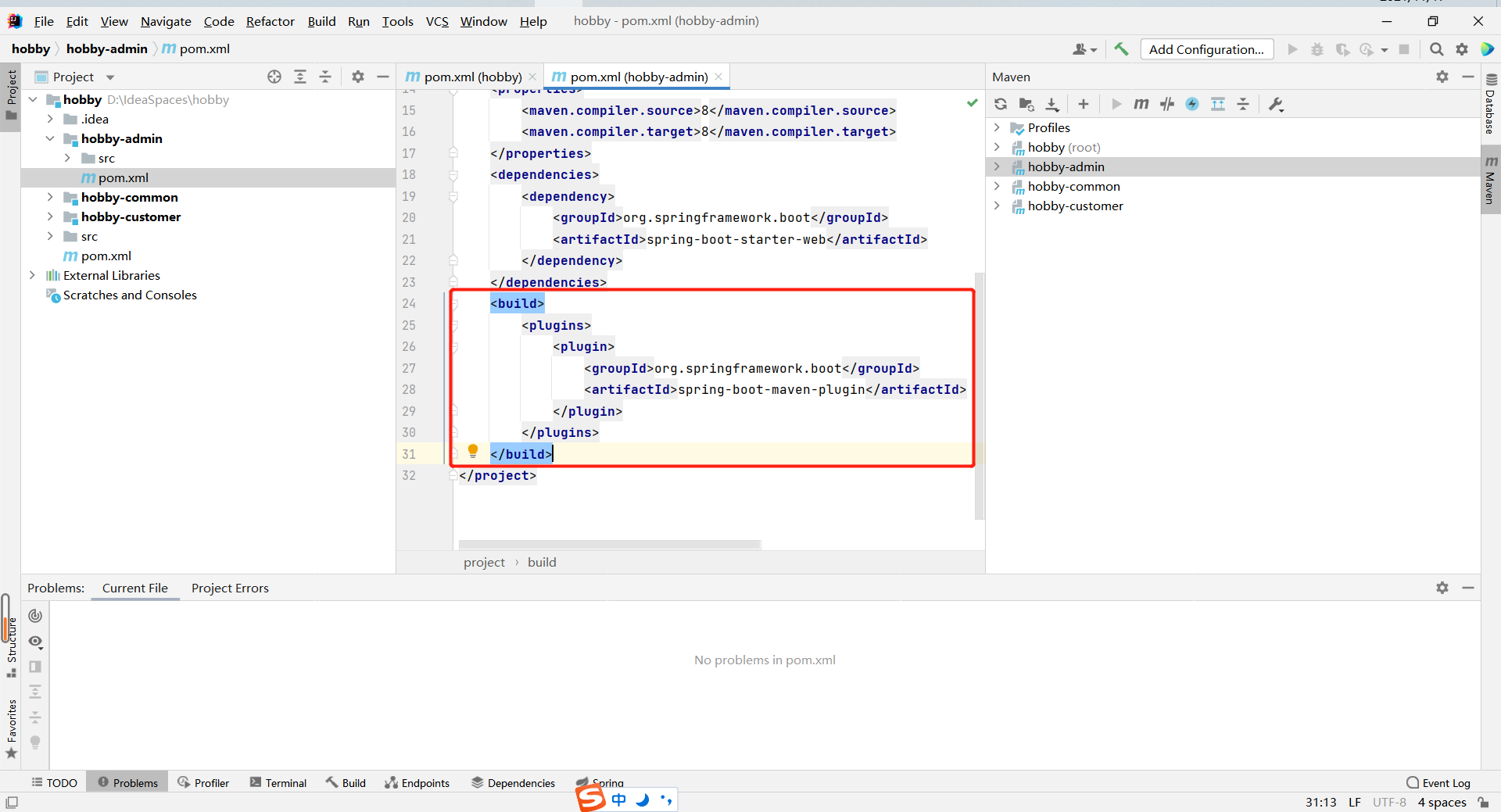Image resolution: width=1501 pixels, height=812 pixels.
Task: Click Sogou input method icon
Action: pyautogui.click(x=591, y=799)
